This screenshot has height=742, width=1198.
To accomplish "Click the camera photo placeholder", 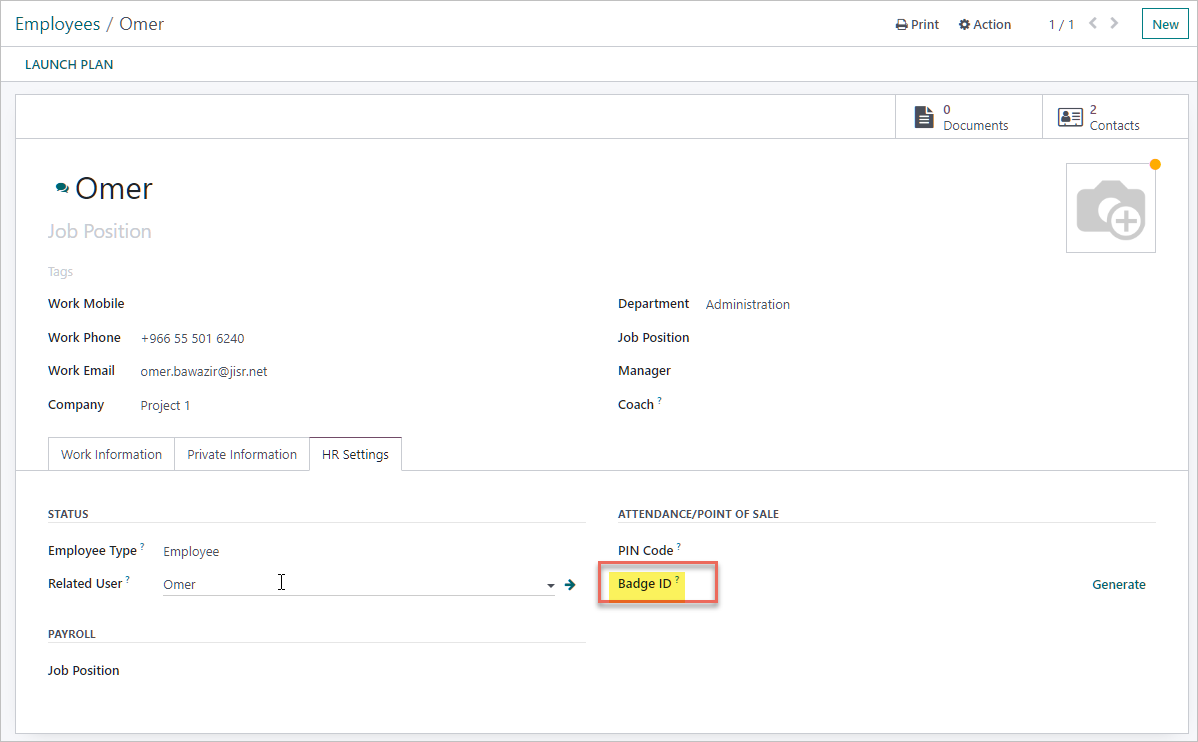I will (x=1110, y=208).
